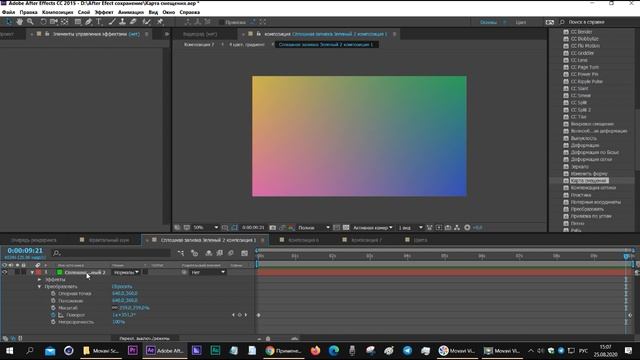The width and height of the screenshot is (640, 360).
Task: Toggle the Scale stopwatch
Action: click(x=53, y=308)
